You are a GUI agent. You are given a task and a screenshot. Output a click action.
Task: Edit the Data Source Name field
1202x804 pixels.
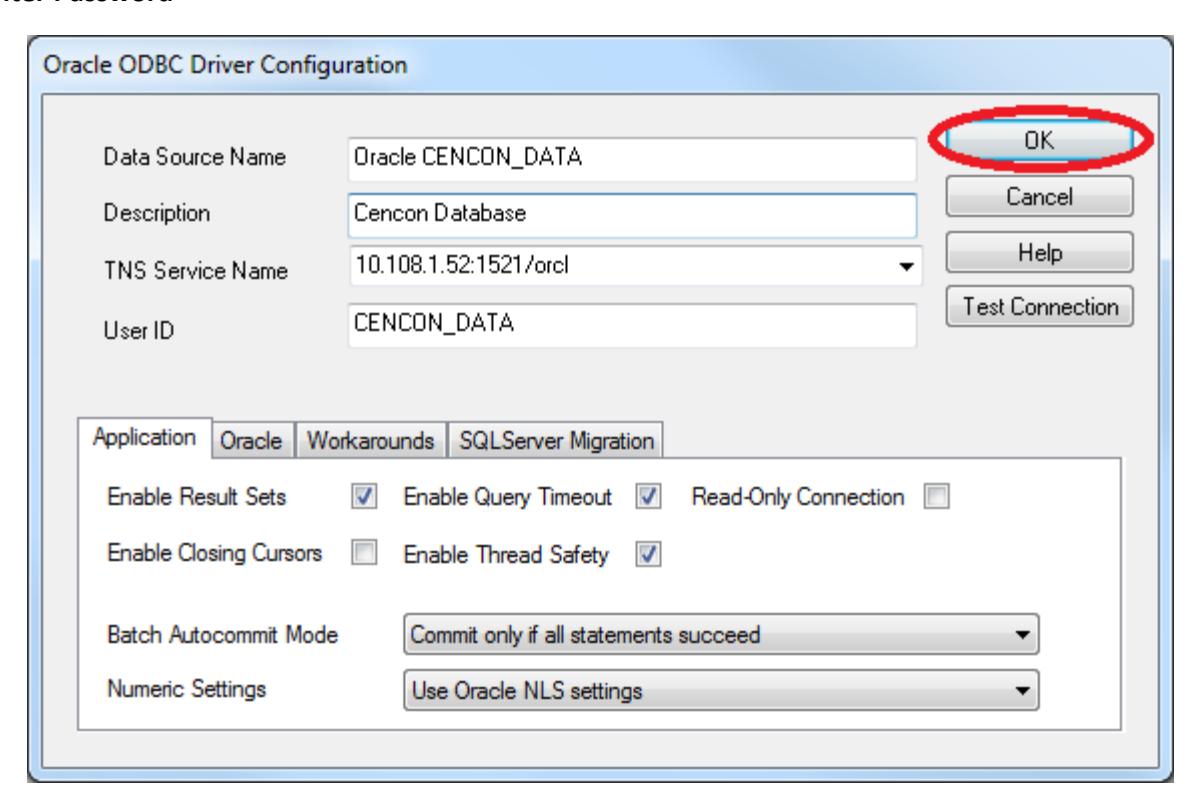click(x=631, y=158)
